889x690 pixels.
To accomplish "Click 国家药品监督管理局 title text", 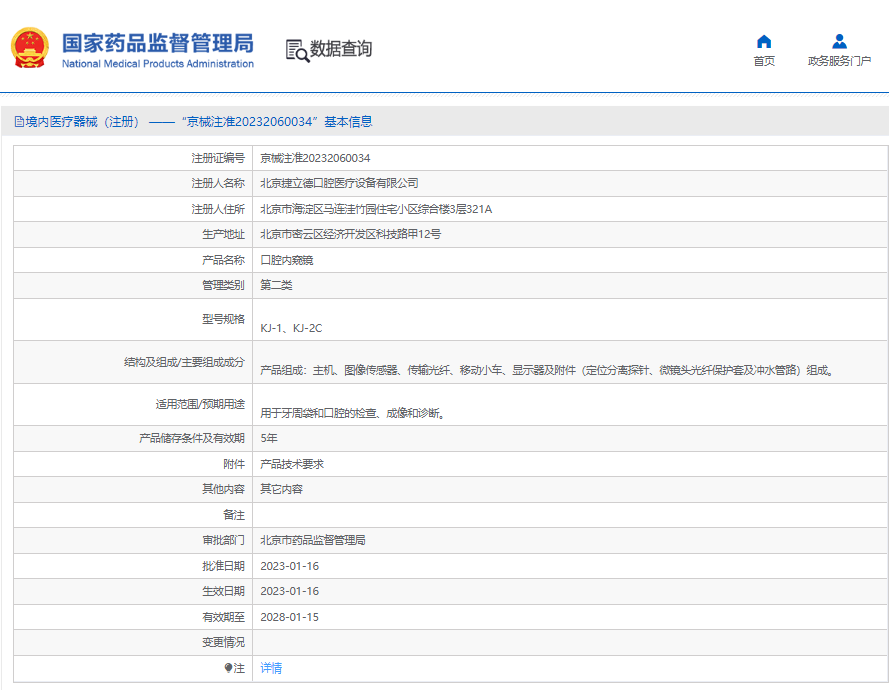I will [x=158, y=43].
